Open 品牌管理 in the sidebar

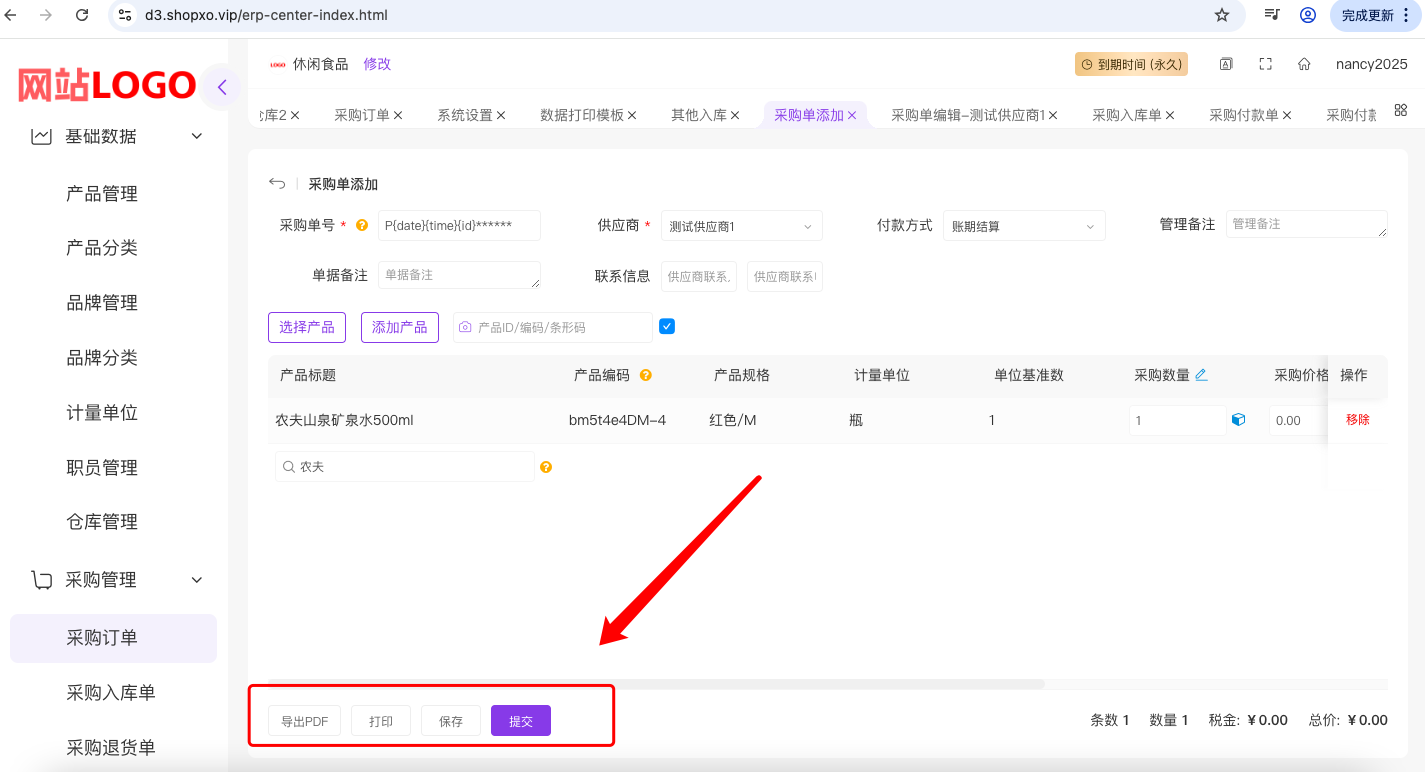click(x=102, y=303)
